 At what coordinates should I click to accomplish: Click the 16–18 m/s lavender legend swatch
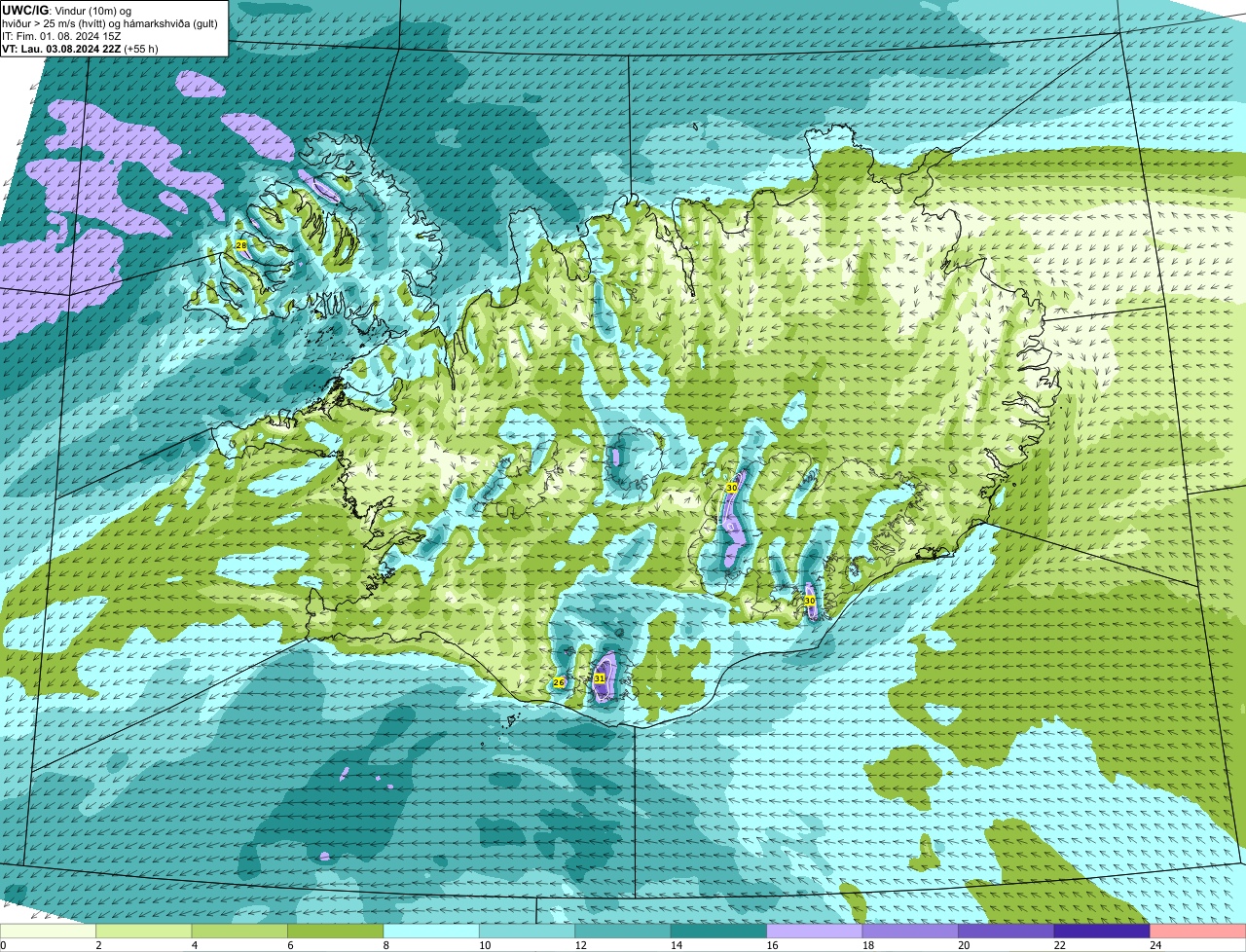coord(815,932)
